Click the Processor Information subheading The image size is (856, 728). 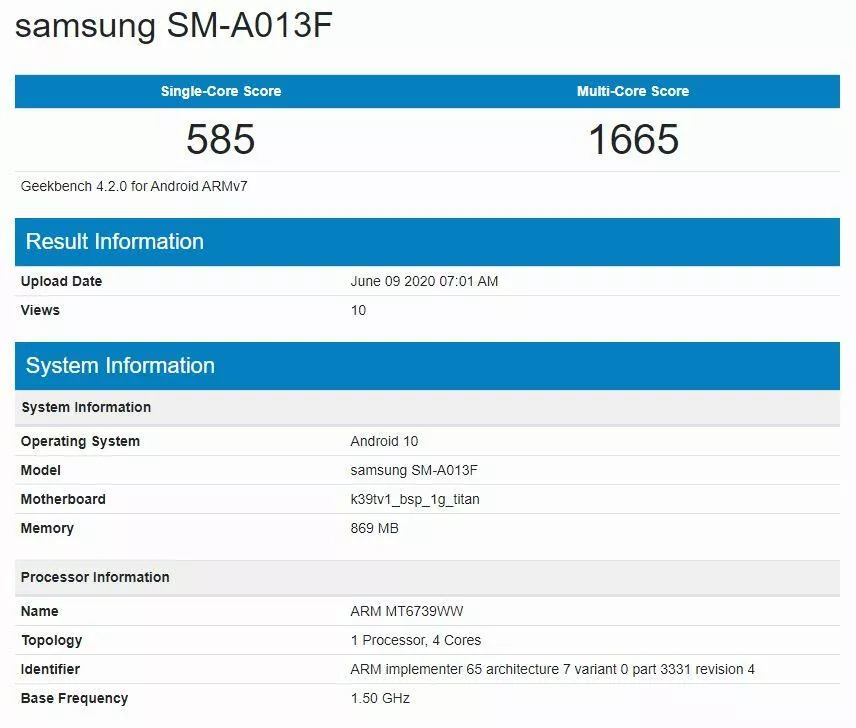[x=427, y=577]
